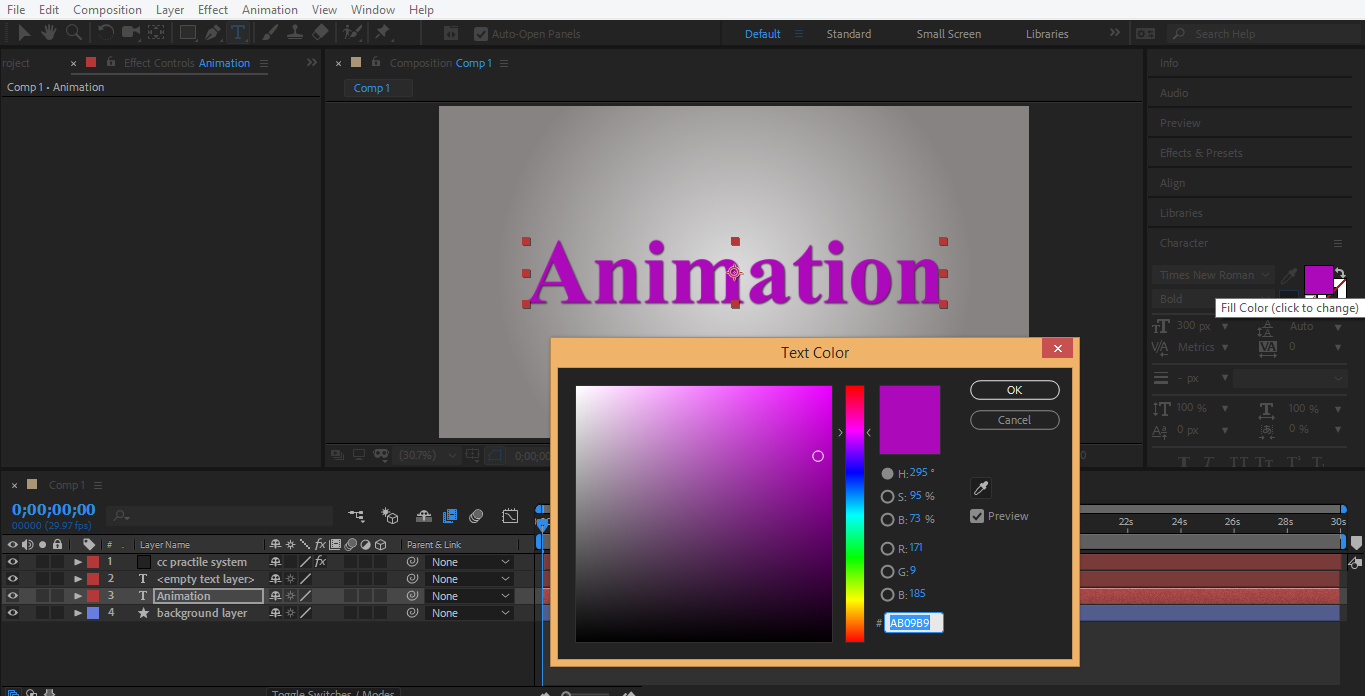Select the S saturation radio button
The image size is (1365, 696).
(x=887, y=497)
